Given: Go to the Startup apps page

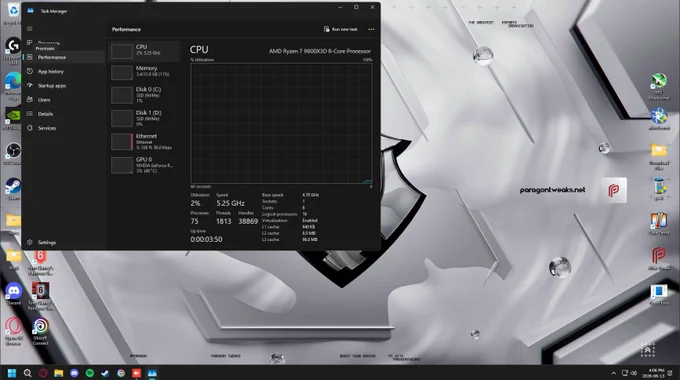Looking at the screenshot, I should [63, 86].
